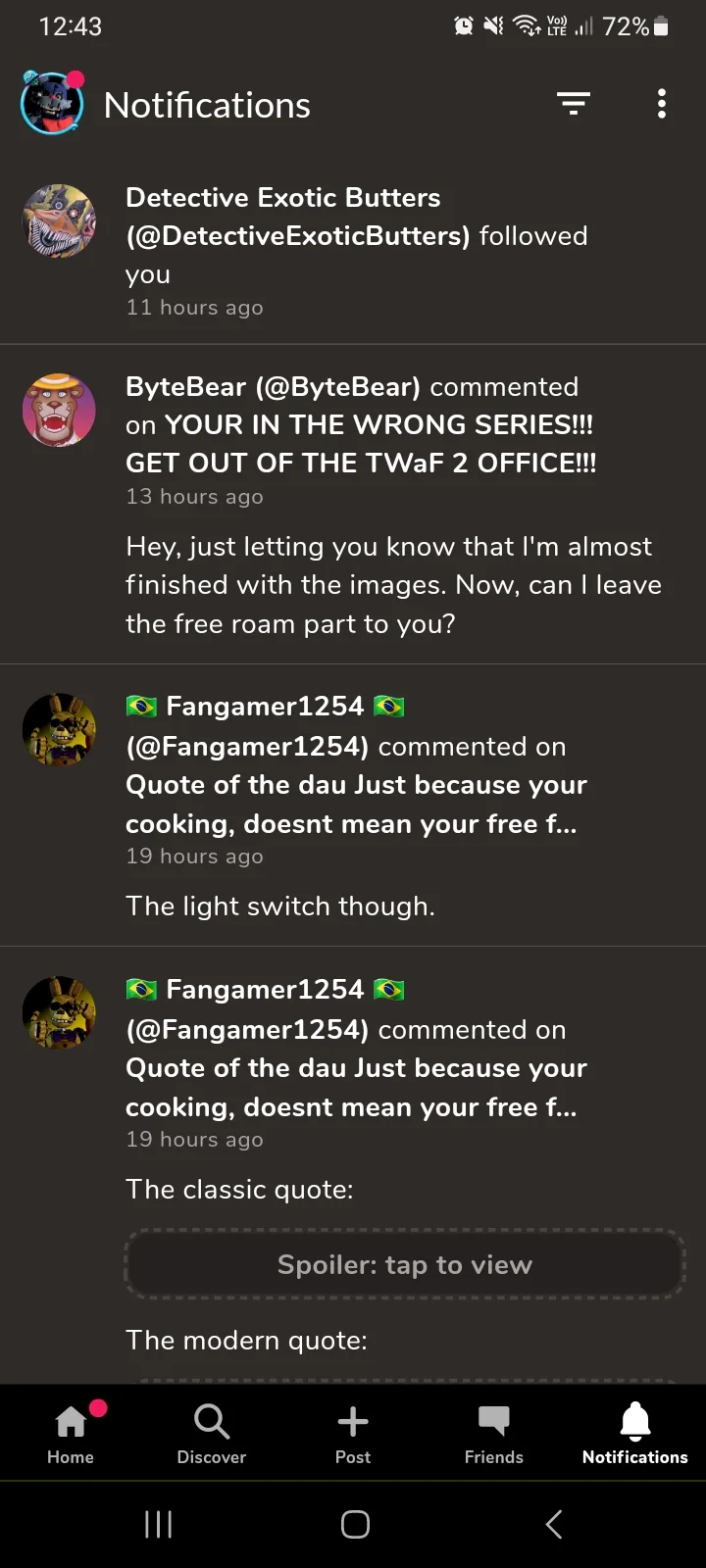
Task: Open Detective Exotic Butters followed you notification
Action: click(357, 236)
